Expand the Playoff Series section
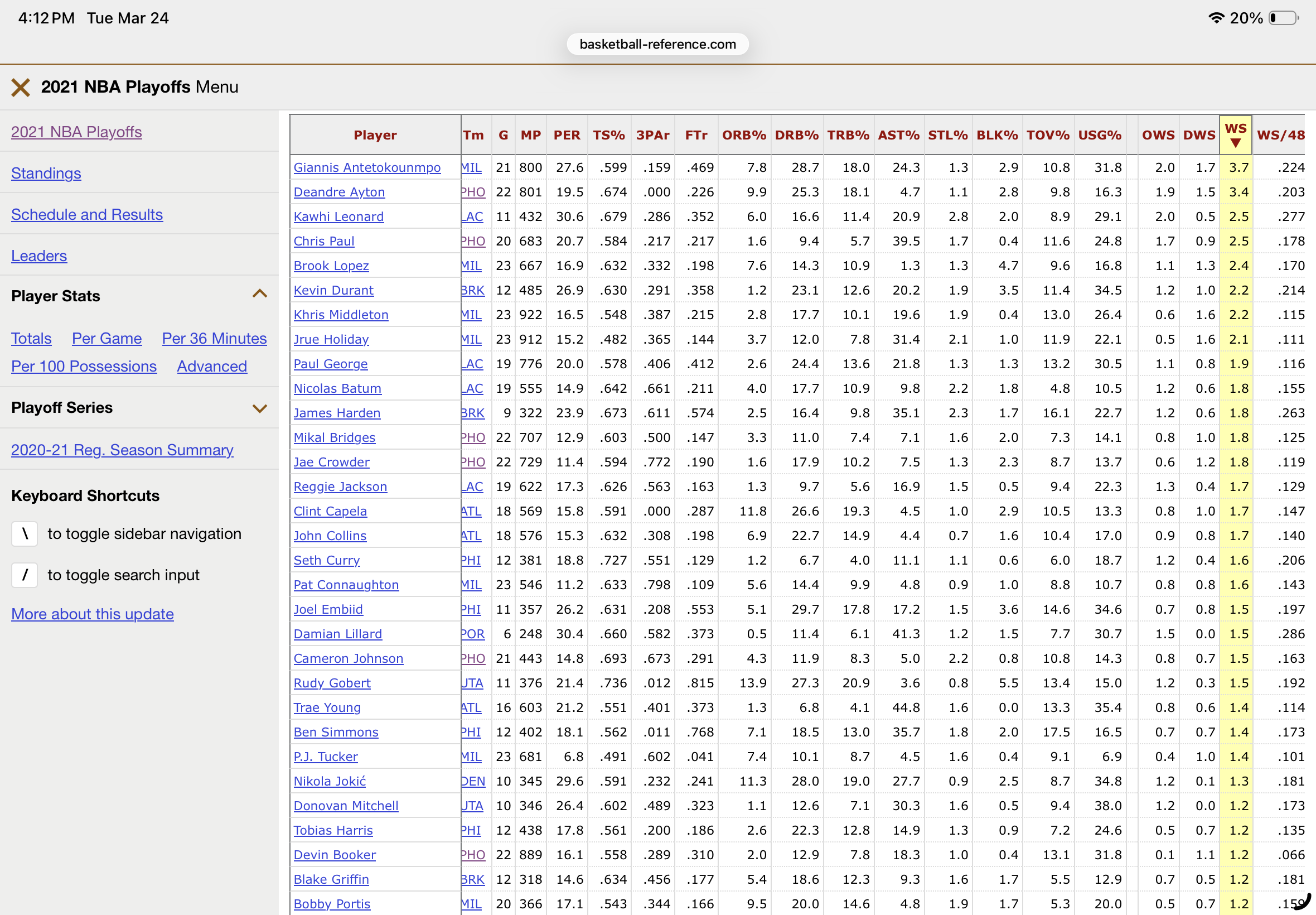This screenshot has height=915, width=1316. tap(259, 408)
